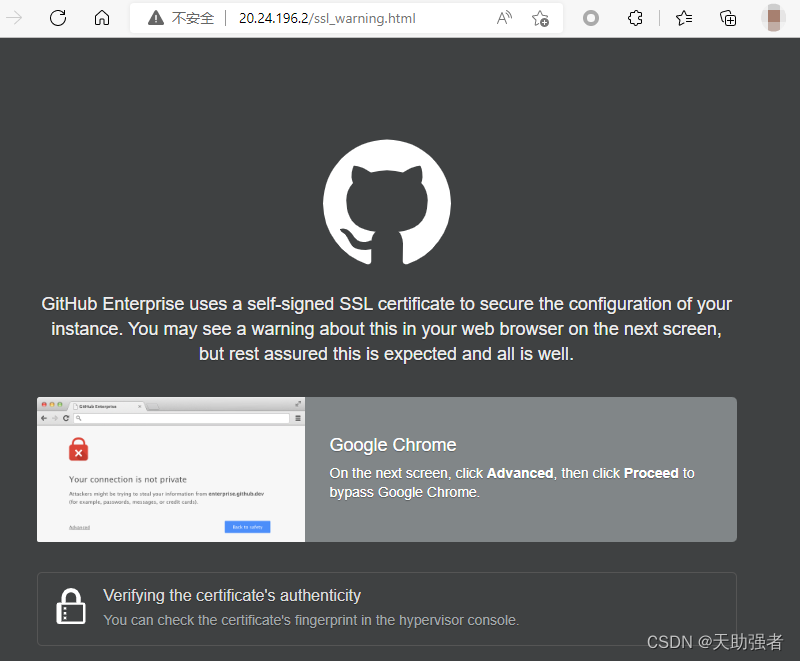Click the padlock icon beside certificate verification text

[70, 605]
